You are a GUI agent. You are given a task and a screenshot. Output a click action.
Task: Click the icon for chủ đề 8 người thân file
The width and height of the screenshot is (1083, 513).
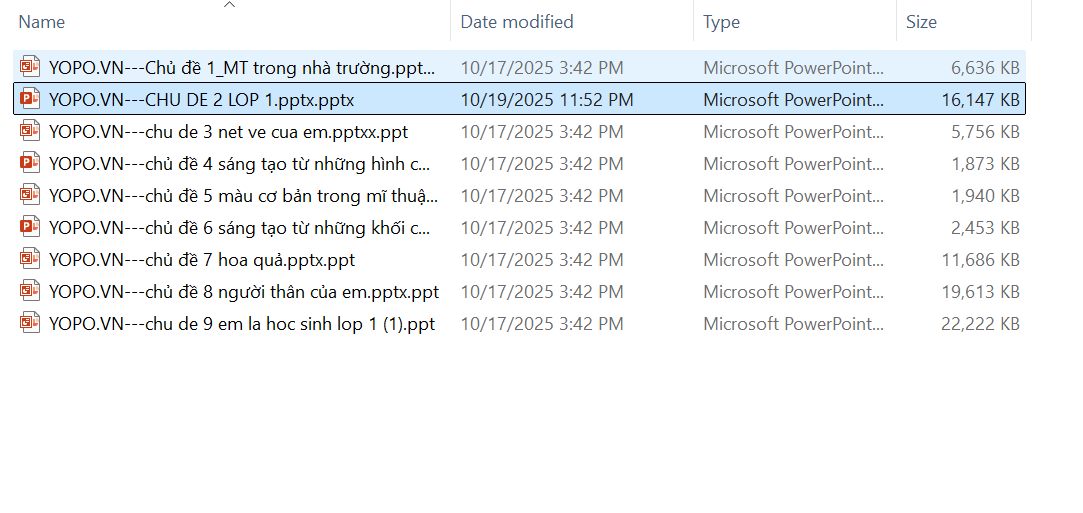click(30, 292)
